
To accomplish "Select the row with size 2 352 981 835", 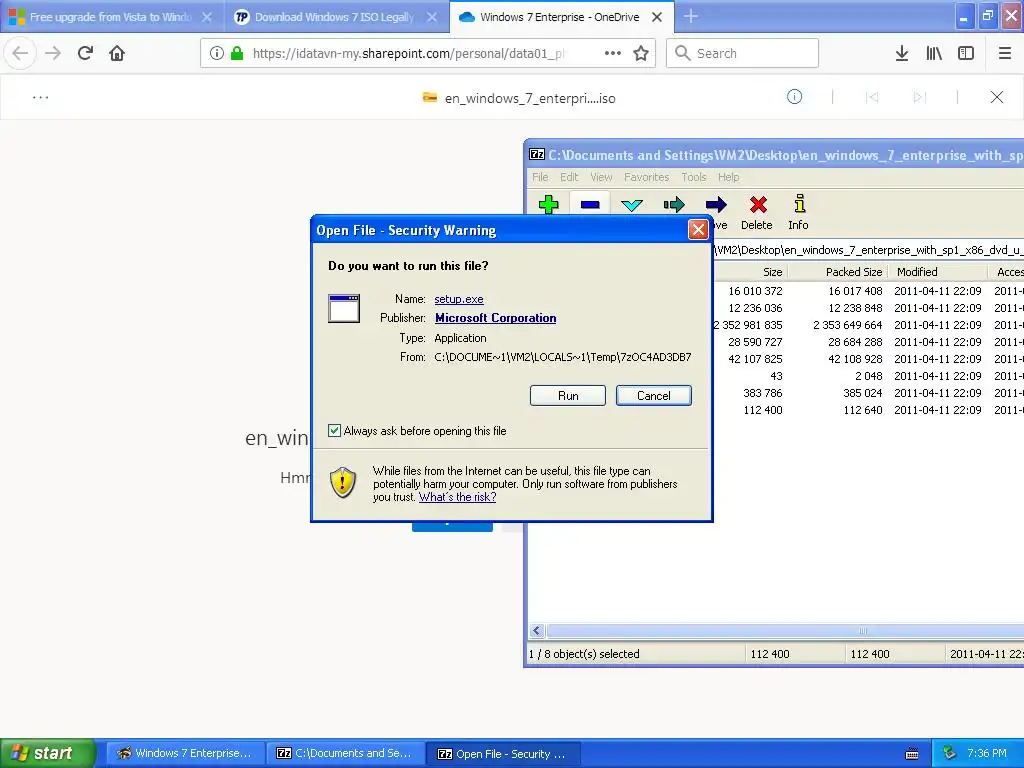I will click(869, 325).
